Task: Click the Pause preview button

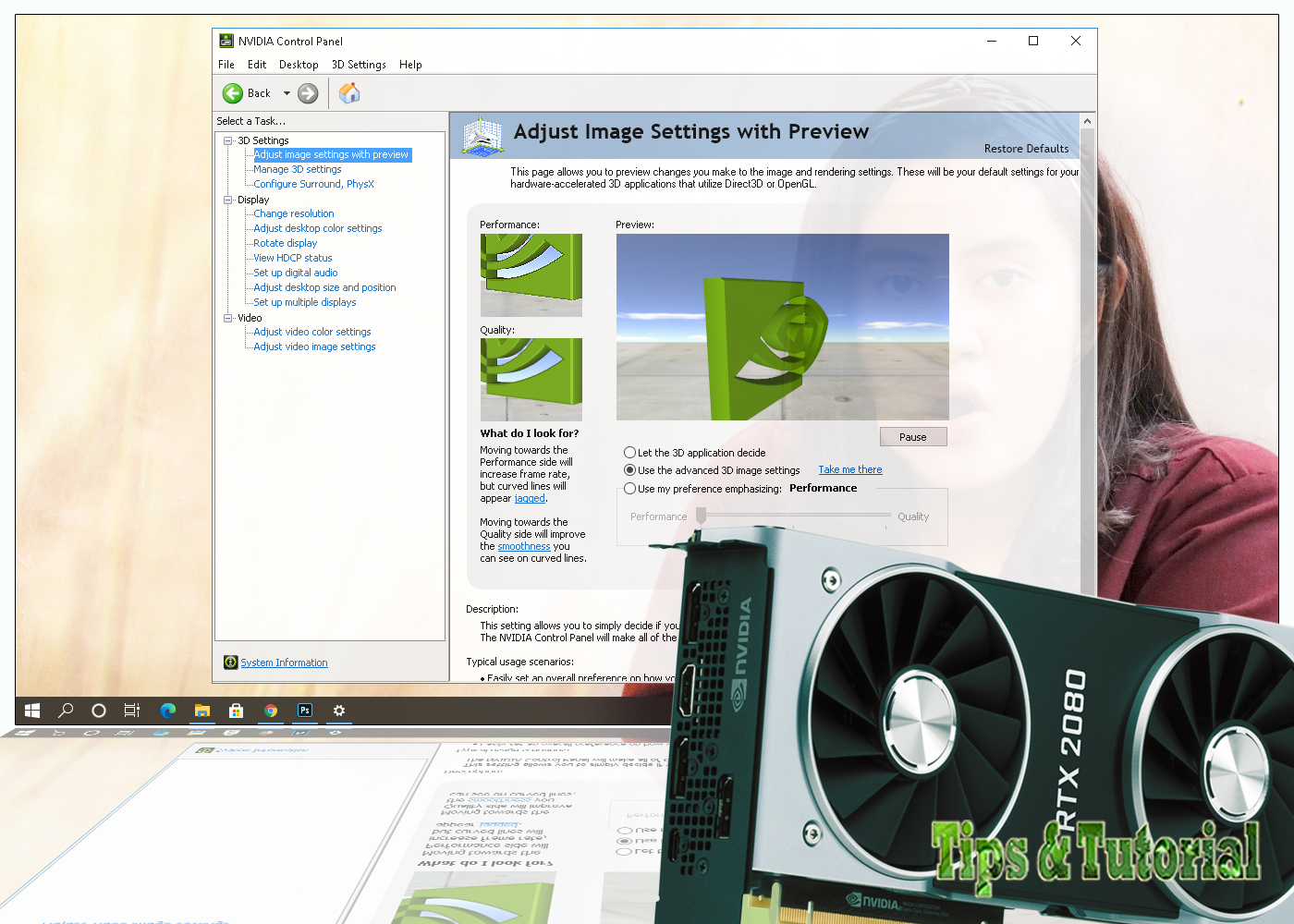Action: pyautogui.click(x=913, y=437)
